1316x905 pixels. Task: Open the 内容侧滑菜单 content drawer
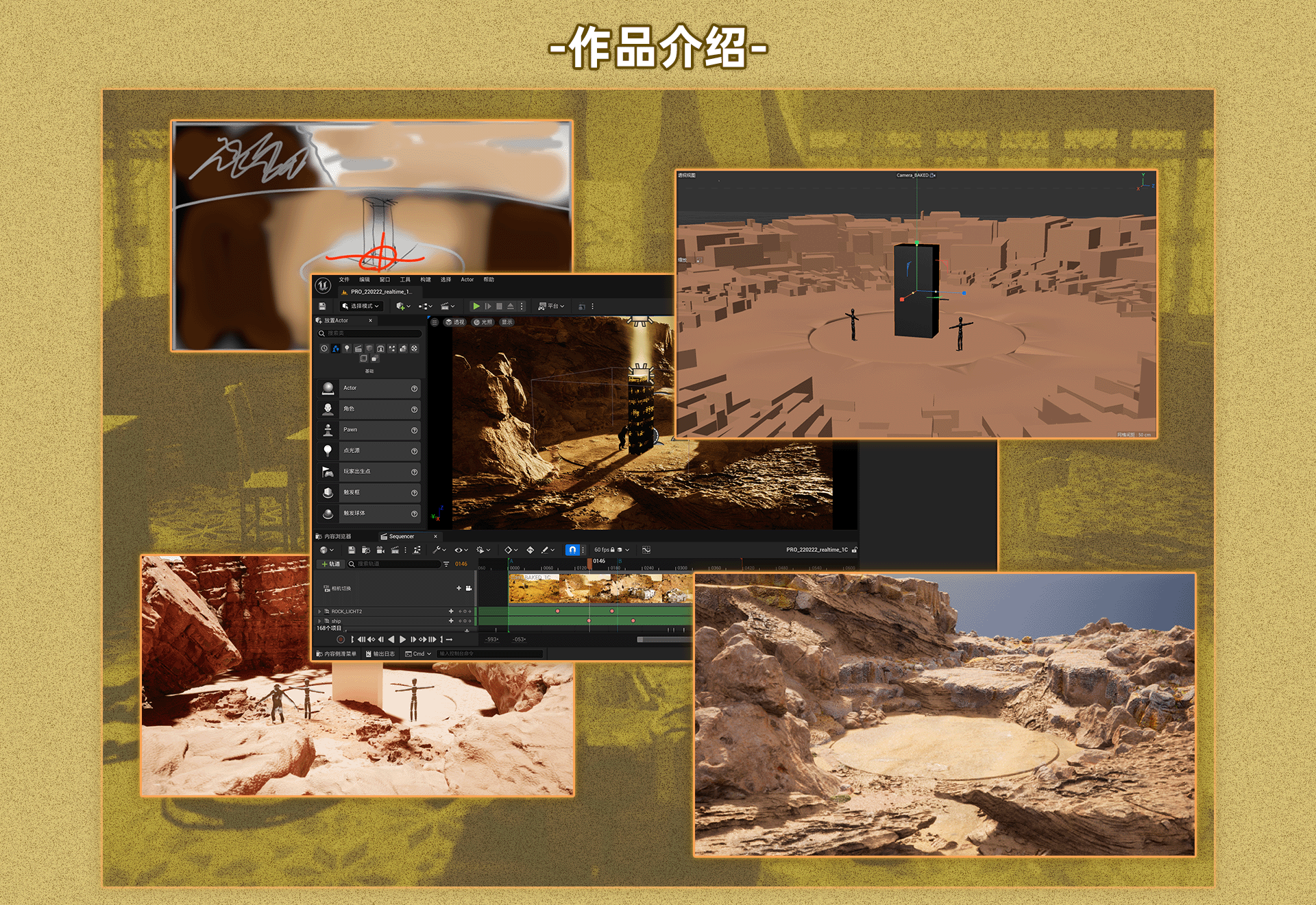pyautogui.click(x=336, y=654)
